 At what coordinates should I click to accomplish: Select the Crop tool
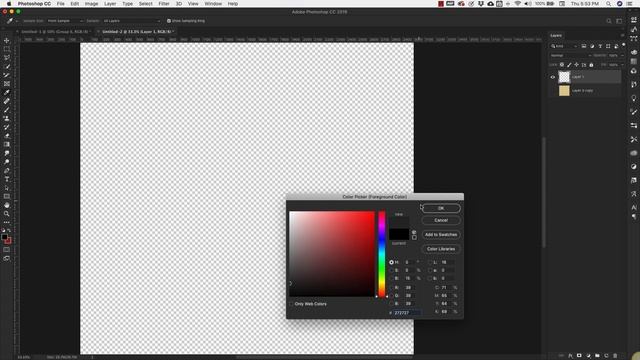(x=7, y=75)
